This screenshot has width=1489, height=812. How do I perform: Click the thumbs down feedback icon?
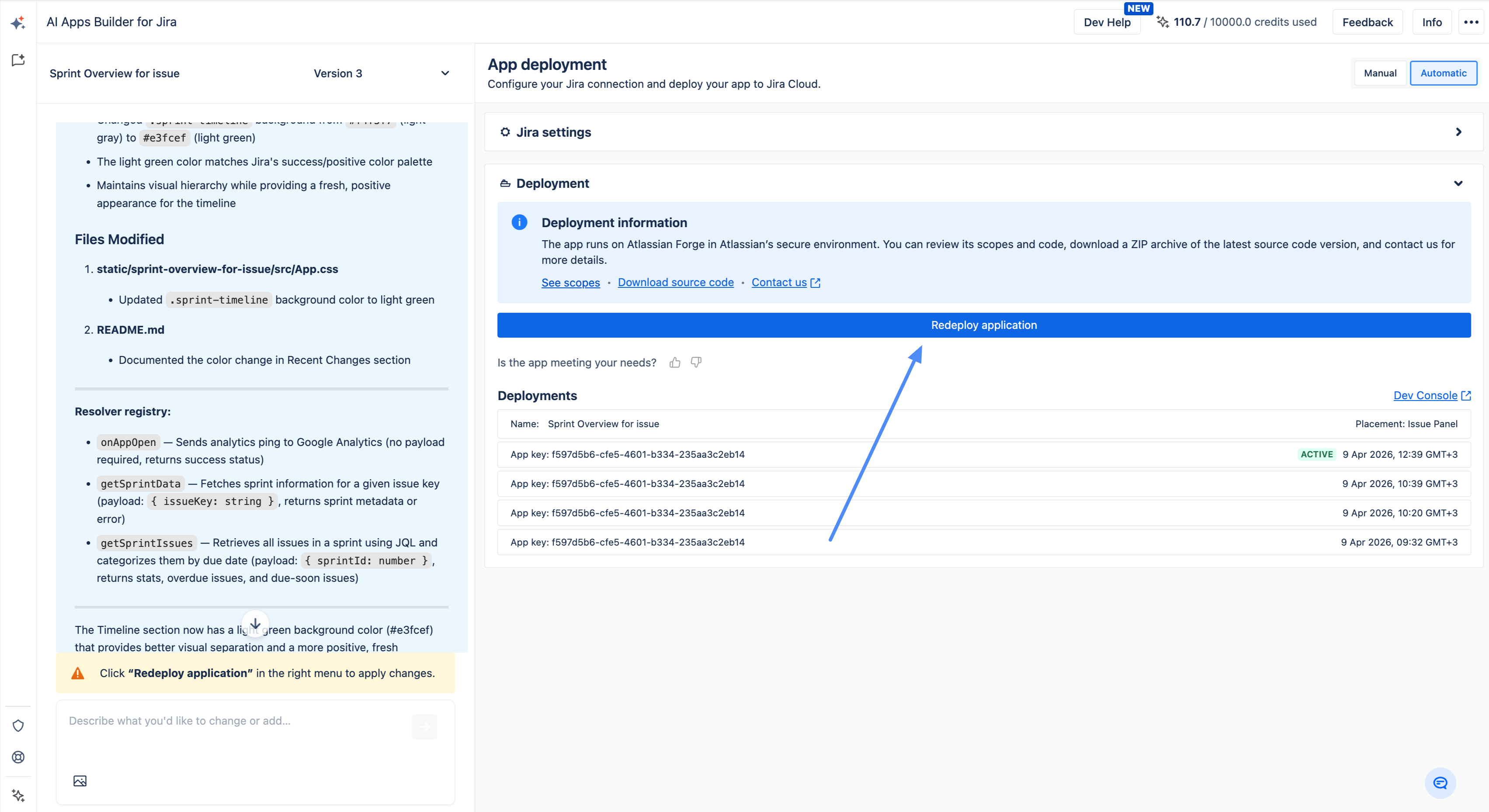pyautogui.click(x=696, y=363)
